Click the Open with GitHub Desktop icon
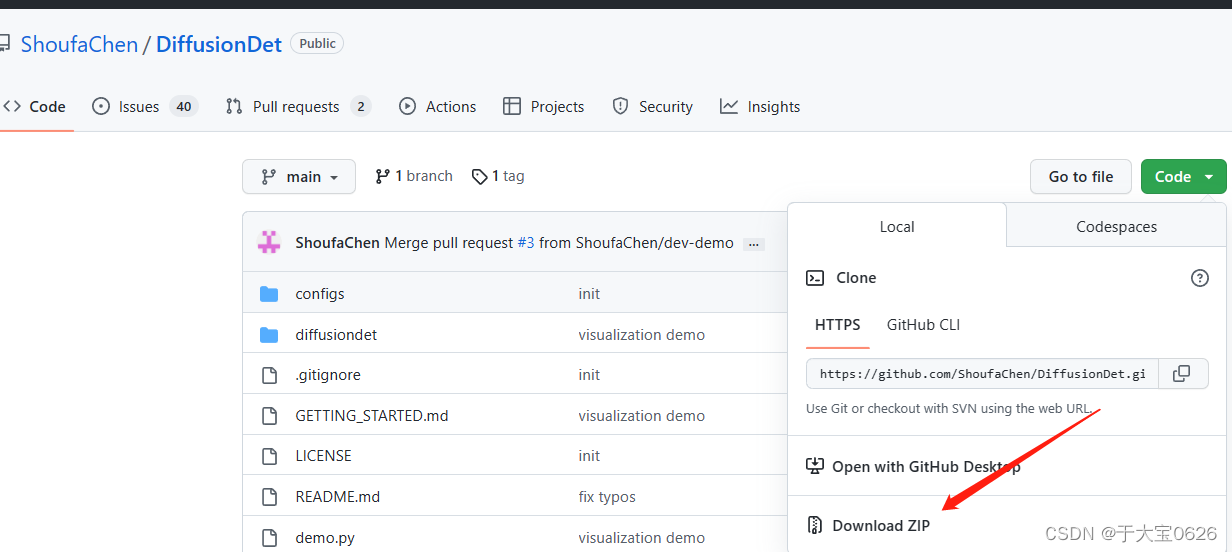 pyautogui.click(x=815, y=466)
